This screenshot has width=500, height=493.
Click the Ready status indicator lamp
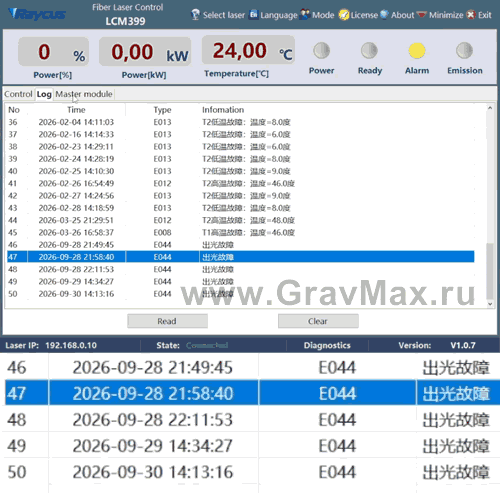coord(369,51)
